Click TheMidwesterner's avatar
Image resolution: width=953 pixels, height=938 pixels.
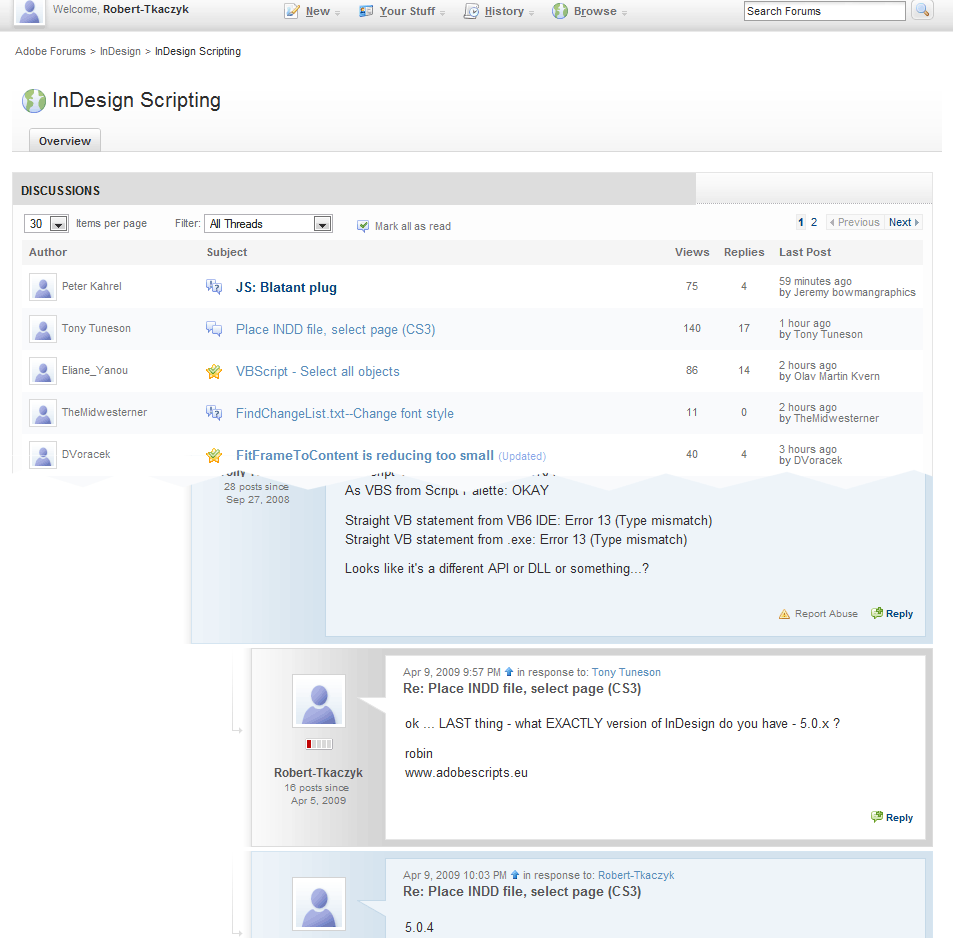[43, 413]
